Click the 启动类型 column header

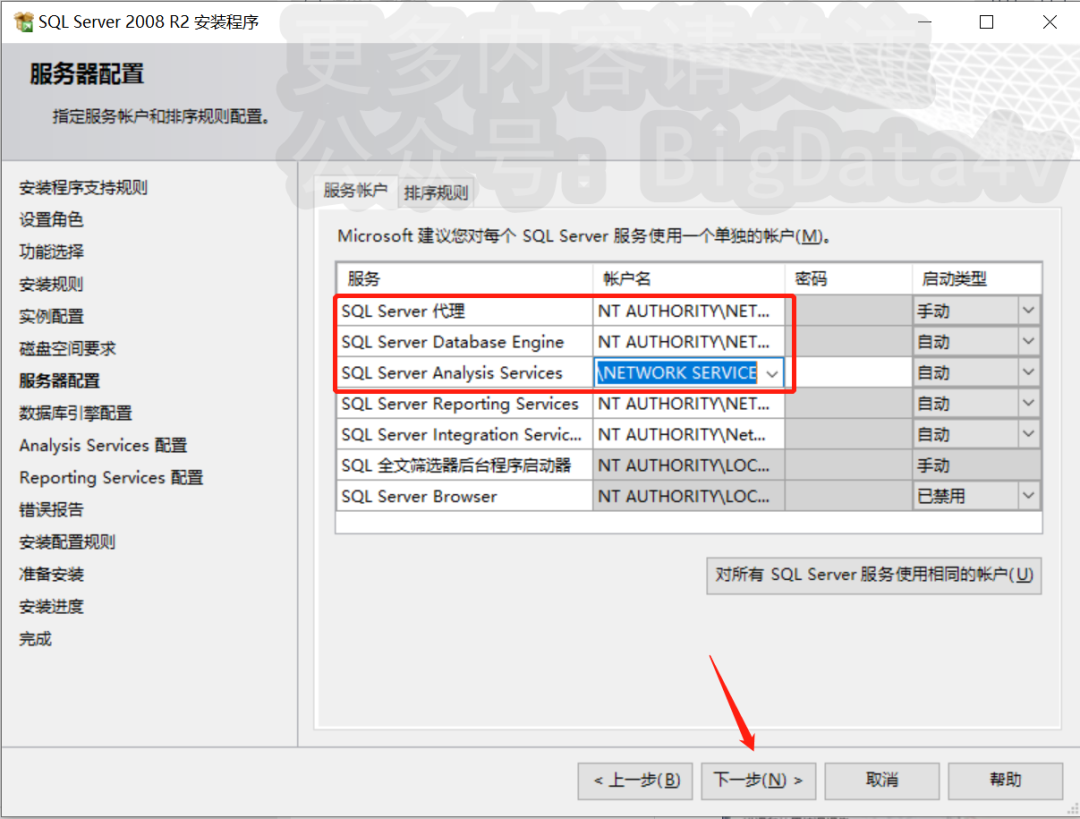coord(977,279)
